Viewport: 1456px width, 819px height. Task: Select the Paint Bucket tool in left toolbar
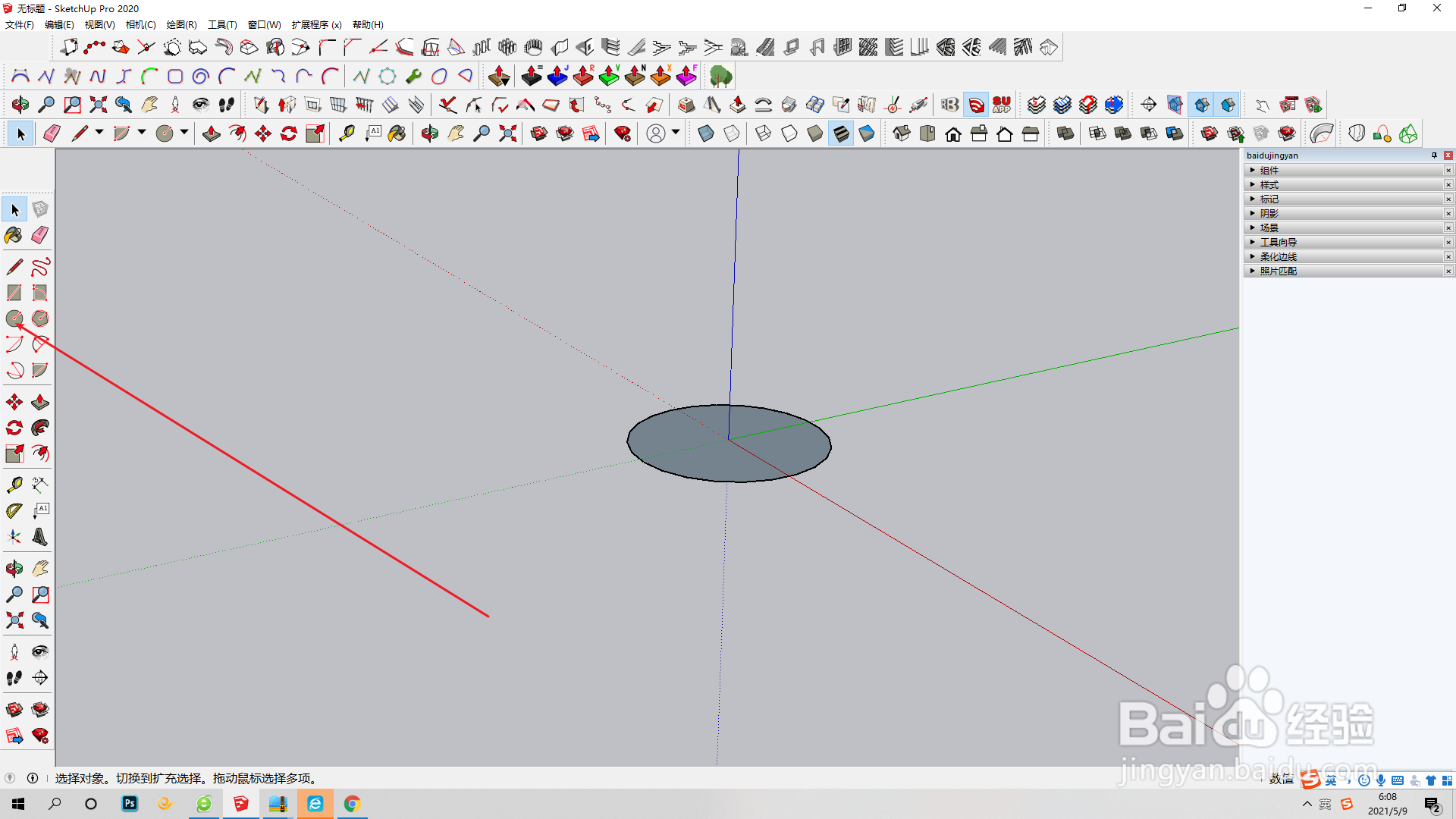(x=14, y=235)
